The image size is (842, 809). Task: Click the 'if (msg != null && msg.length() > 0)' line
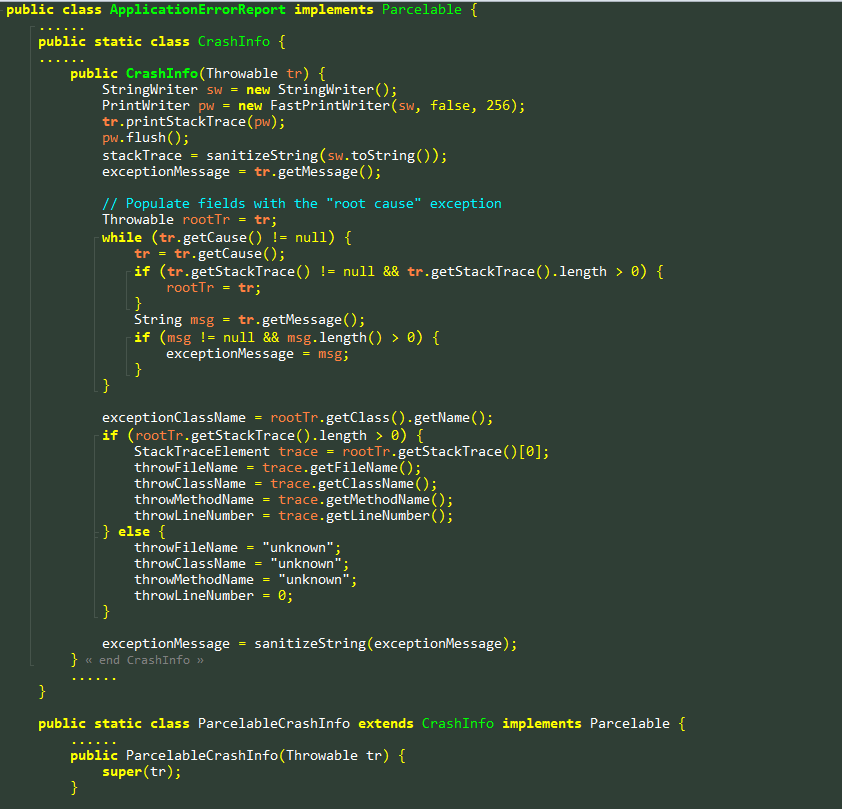287,338
